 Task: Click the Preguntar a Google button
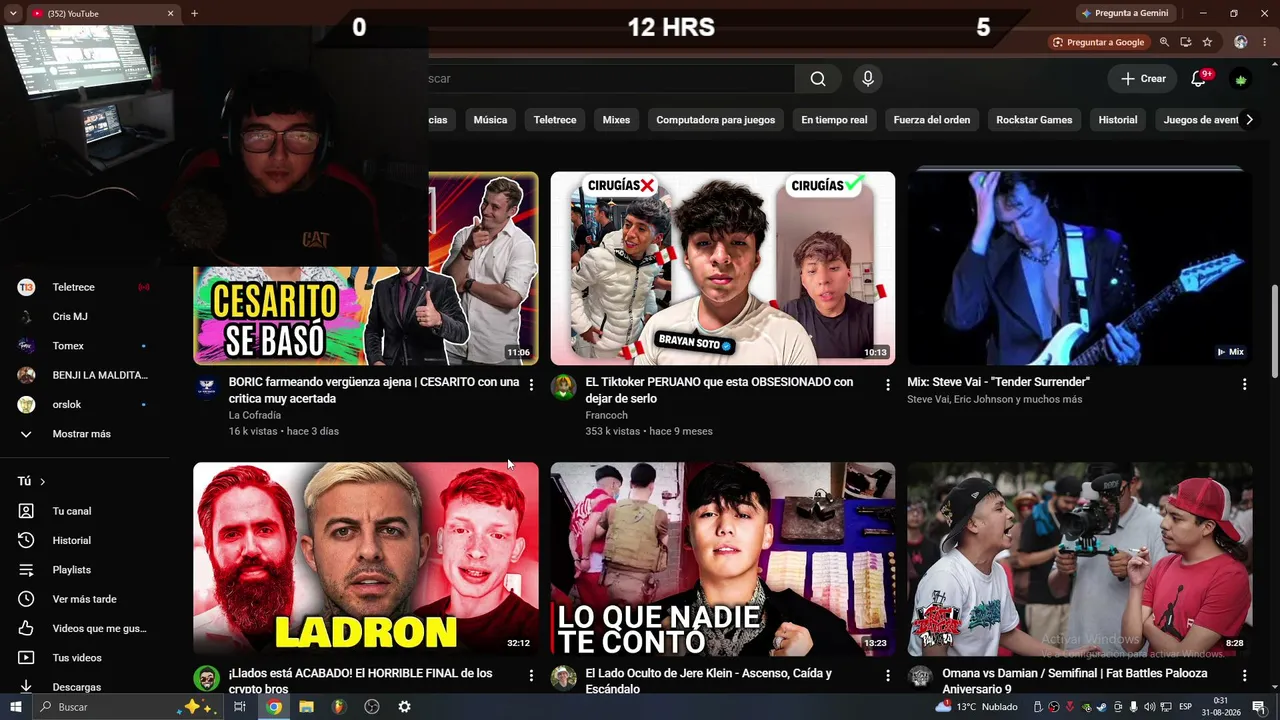[1098, 42]
